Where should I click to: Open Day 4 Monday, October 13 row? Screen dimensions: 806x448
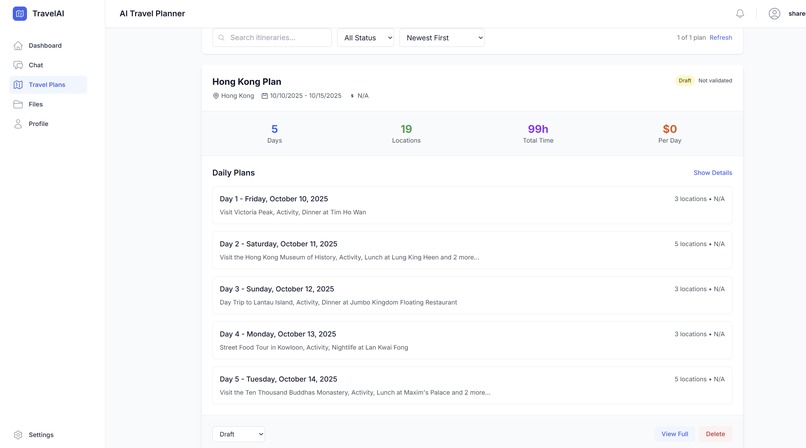click(x=472, y=340)
